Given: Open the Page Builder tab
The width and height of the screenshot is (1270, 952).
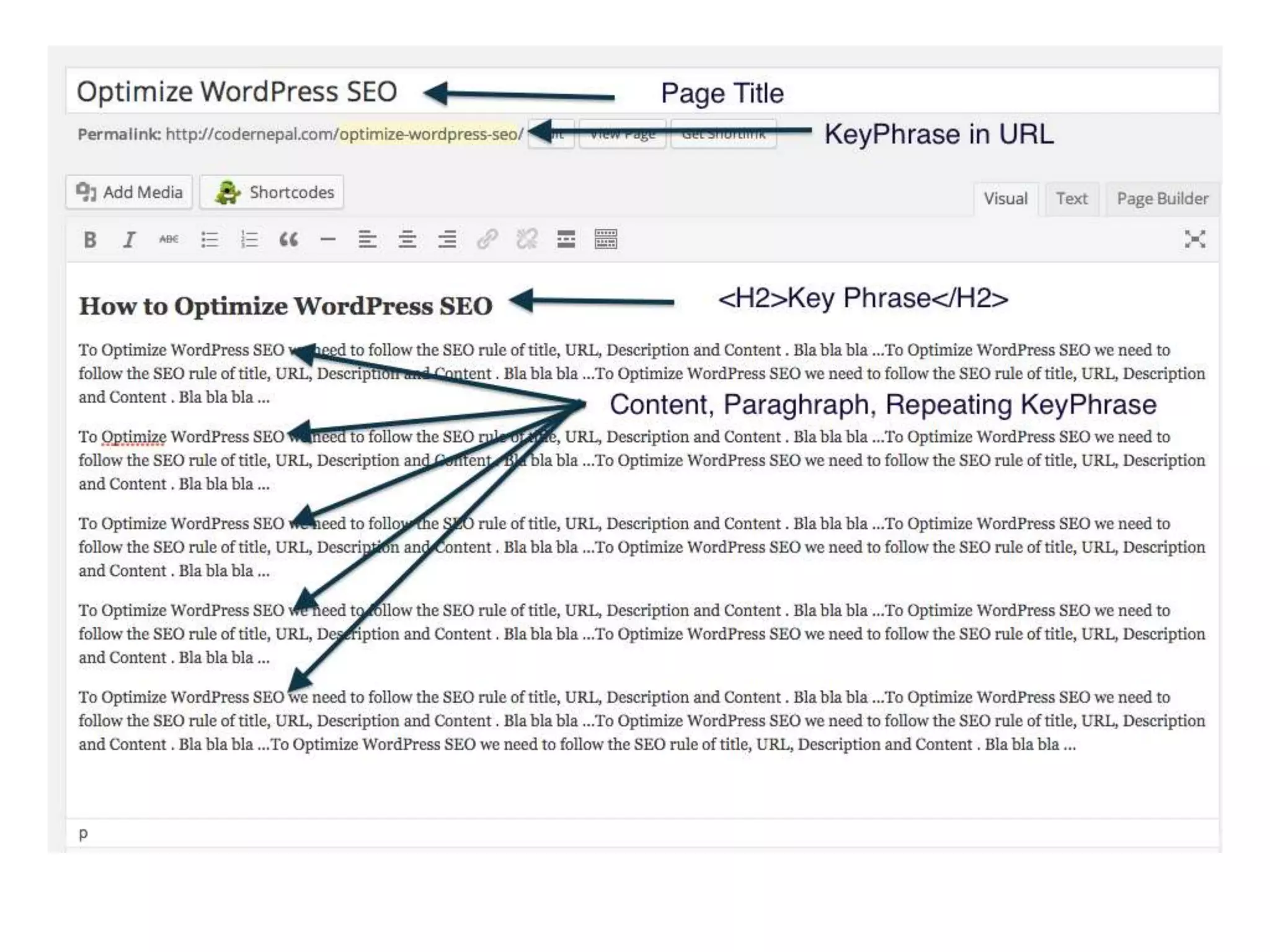Looking at the screenshot, I should click(1162, 199).
